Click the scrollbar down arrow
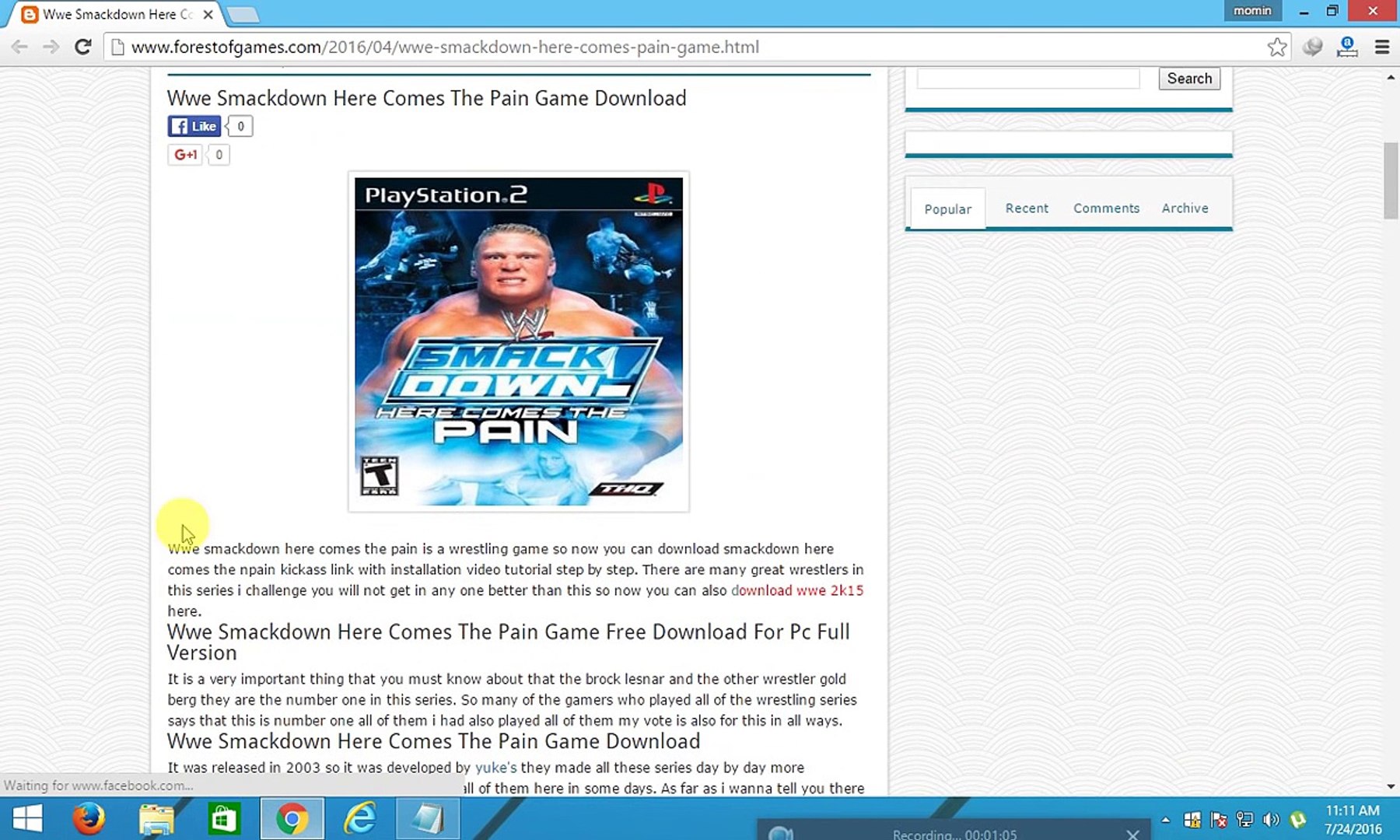This screenshot has height=840, width=1400. pyautogui.click(x=1391, y=786)
